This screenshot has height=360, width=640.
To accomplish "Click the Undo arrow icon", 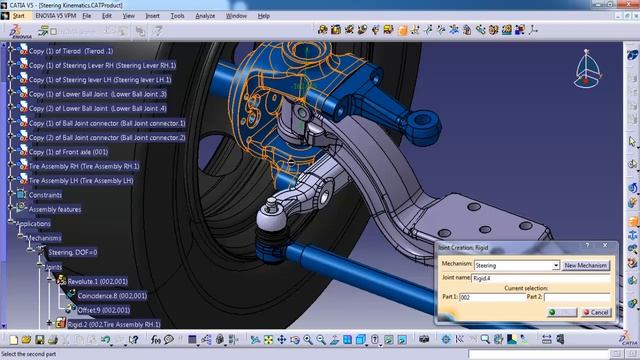I will tap(106, 340).
